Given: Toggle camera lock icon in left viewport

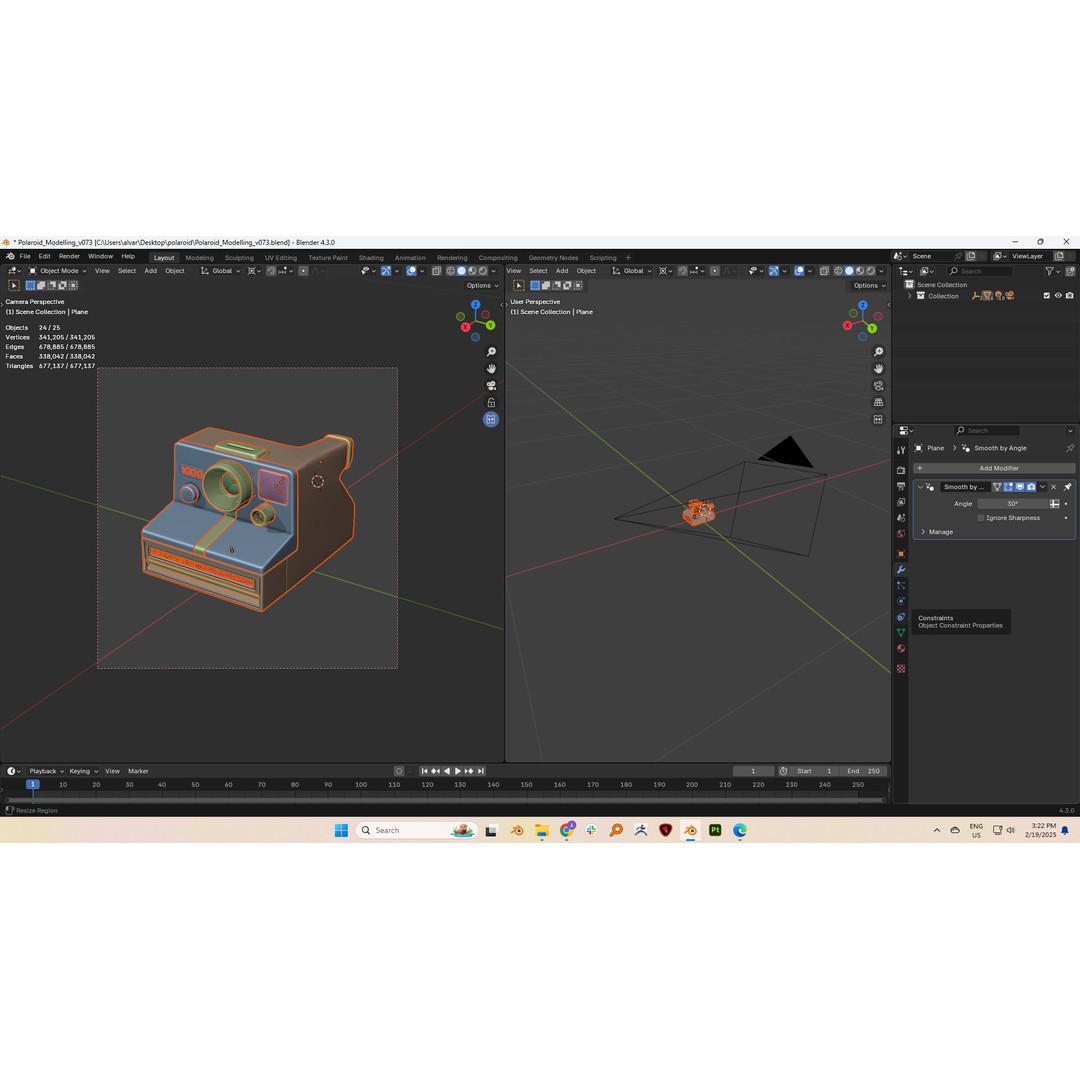Looking at the screenshot, I should [491, 402].
